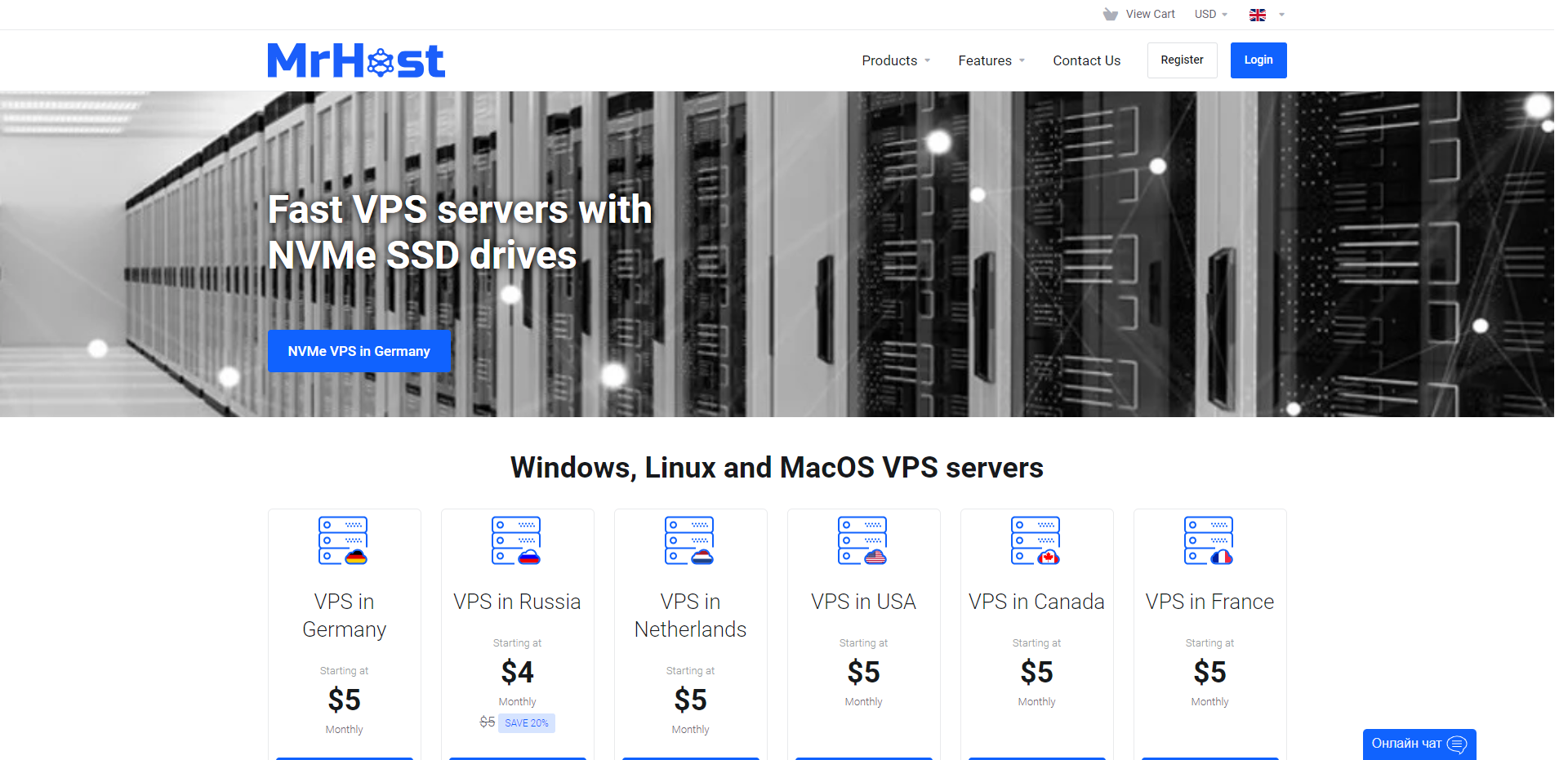Click the Fast VPS servers headline
The height and width of the screenshot is (760, 1568).
[x=460, y=232]
